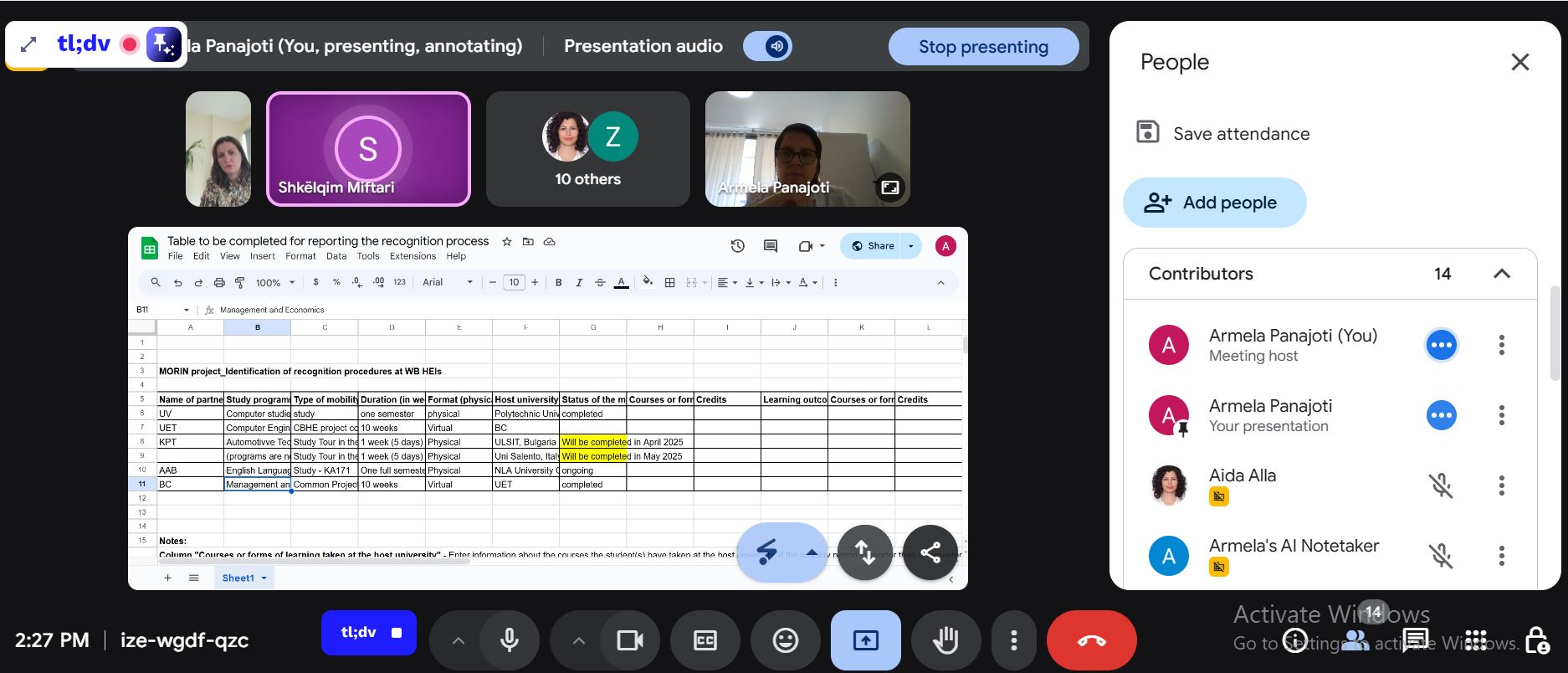Open more options three-dot menu in bottom bar
This screenshot has width=1568, height=673.
point(1013,640)
